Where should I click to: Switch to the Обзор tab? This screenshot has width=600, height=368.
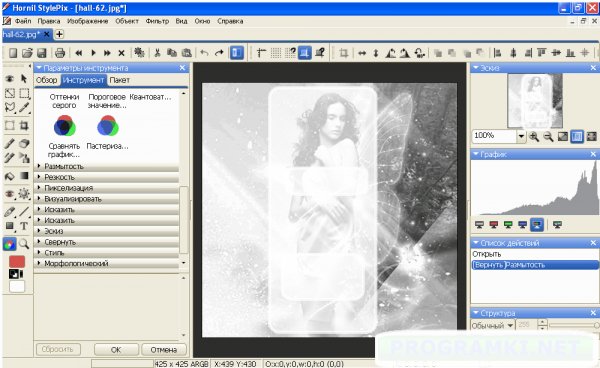(47, 80)
